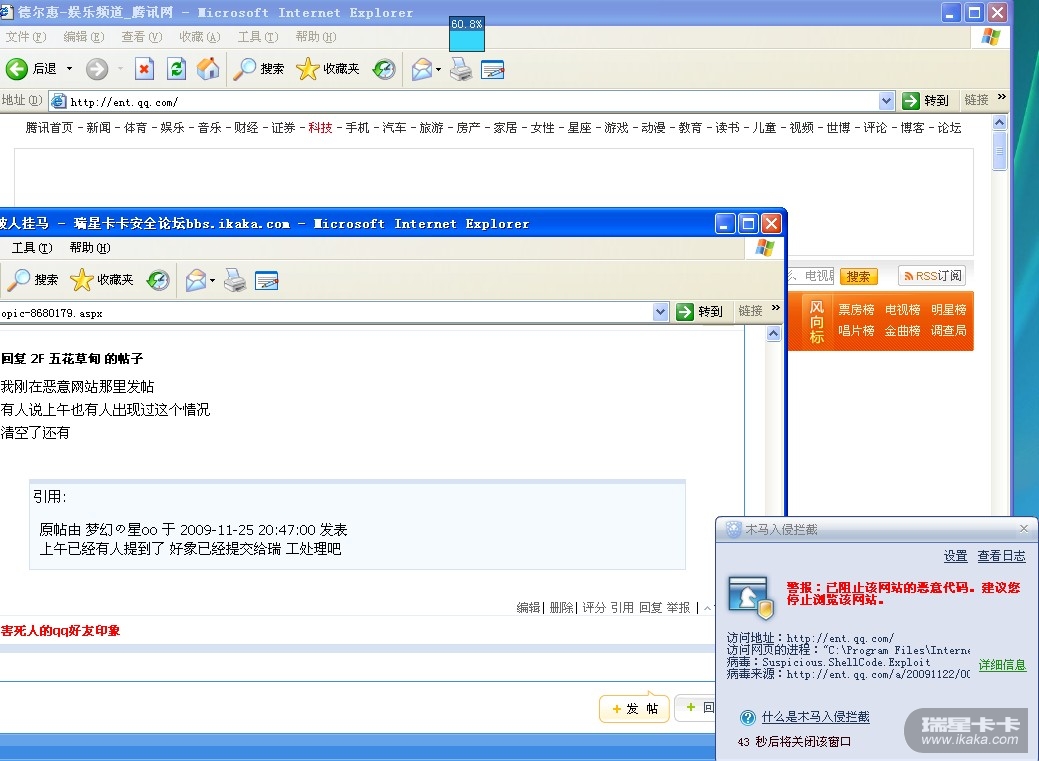1039x761 pixels.
Task: Open 帮助(H) menu in the ikaka forum window
Action: (89, 247)
